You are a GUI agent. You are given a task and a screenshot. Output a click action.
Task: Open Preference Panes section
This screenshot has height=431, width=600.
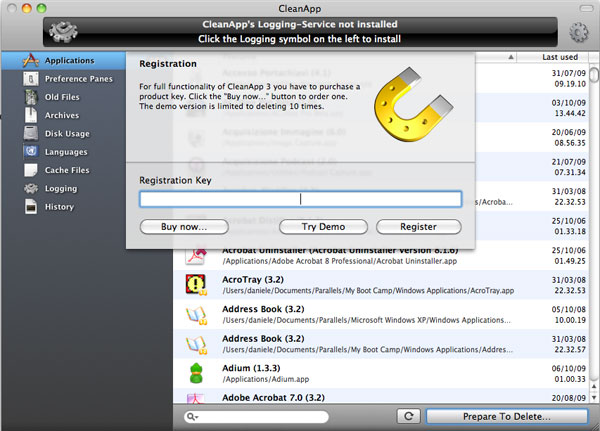coord(79,79)
